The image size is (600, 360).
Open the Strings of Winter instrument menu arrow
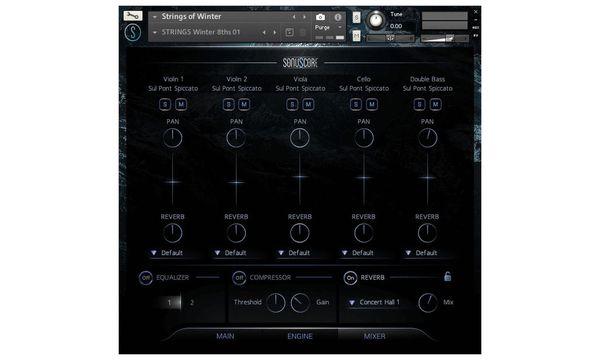[x=155, y=17]
